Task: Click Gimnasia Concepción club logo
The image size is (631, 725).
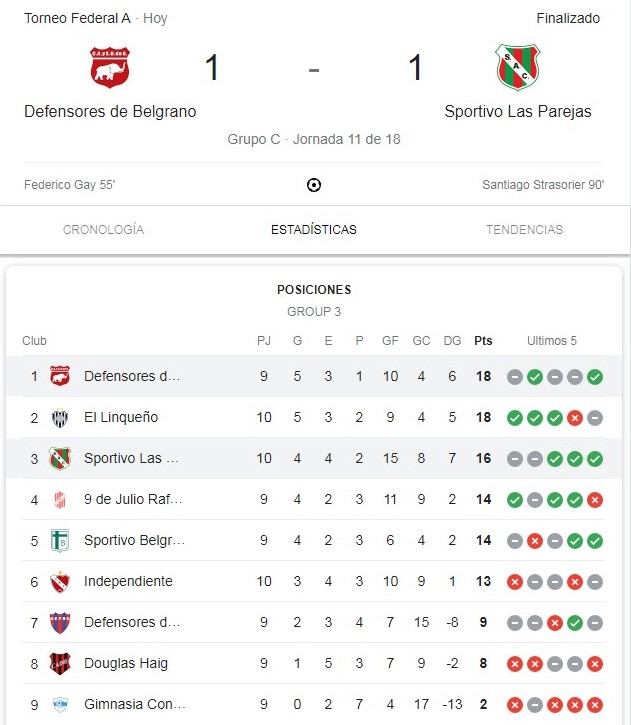Action: pos(60,705)
